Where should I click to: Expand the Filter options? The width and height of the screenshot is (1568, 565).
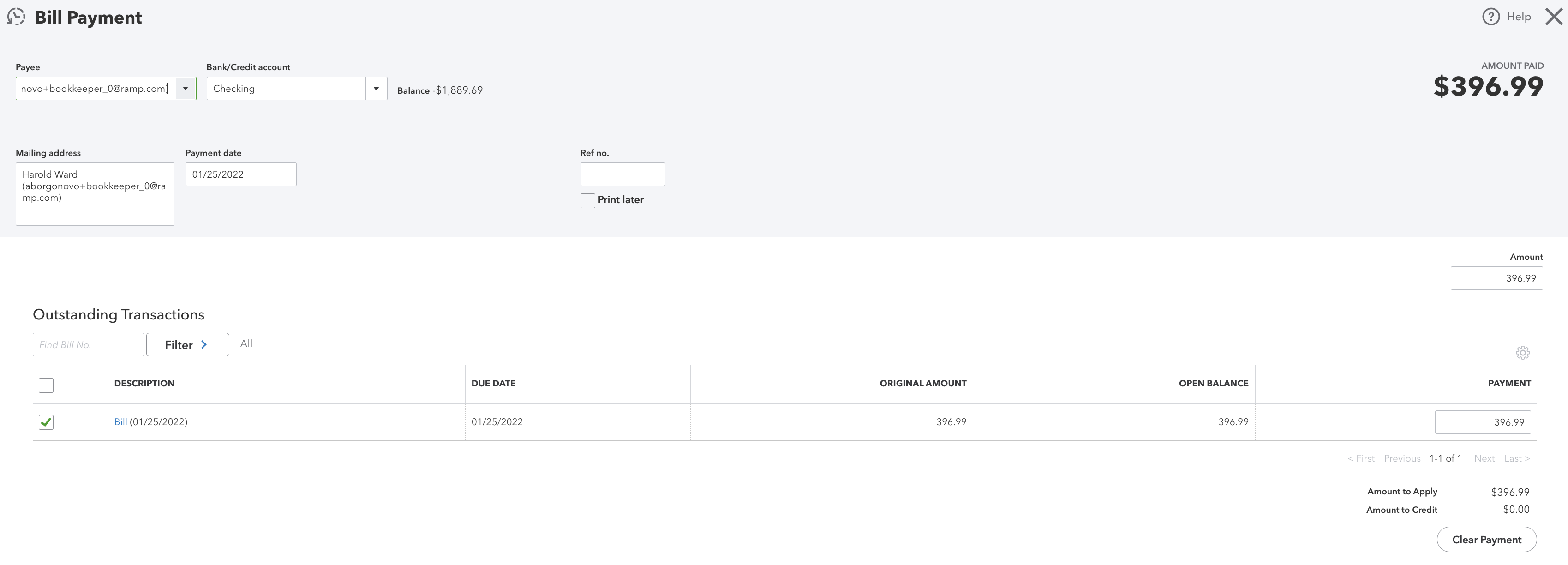point(187,344)
